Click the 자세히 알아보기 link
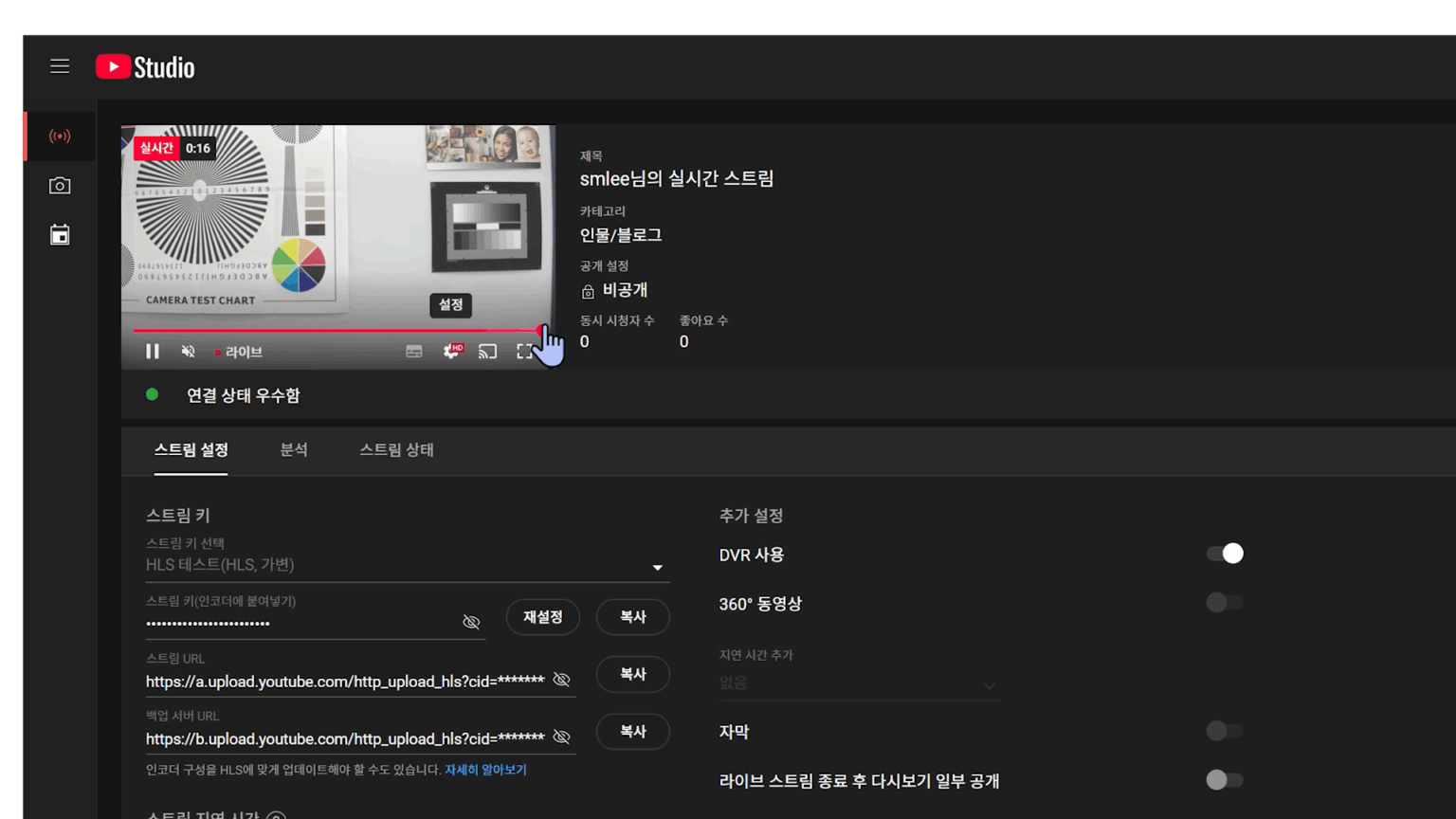 click(x=486, y=770)
